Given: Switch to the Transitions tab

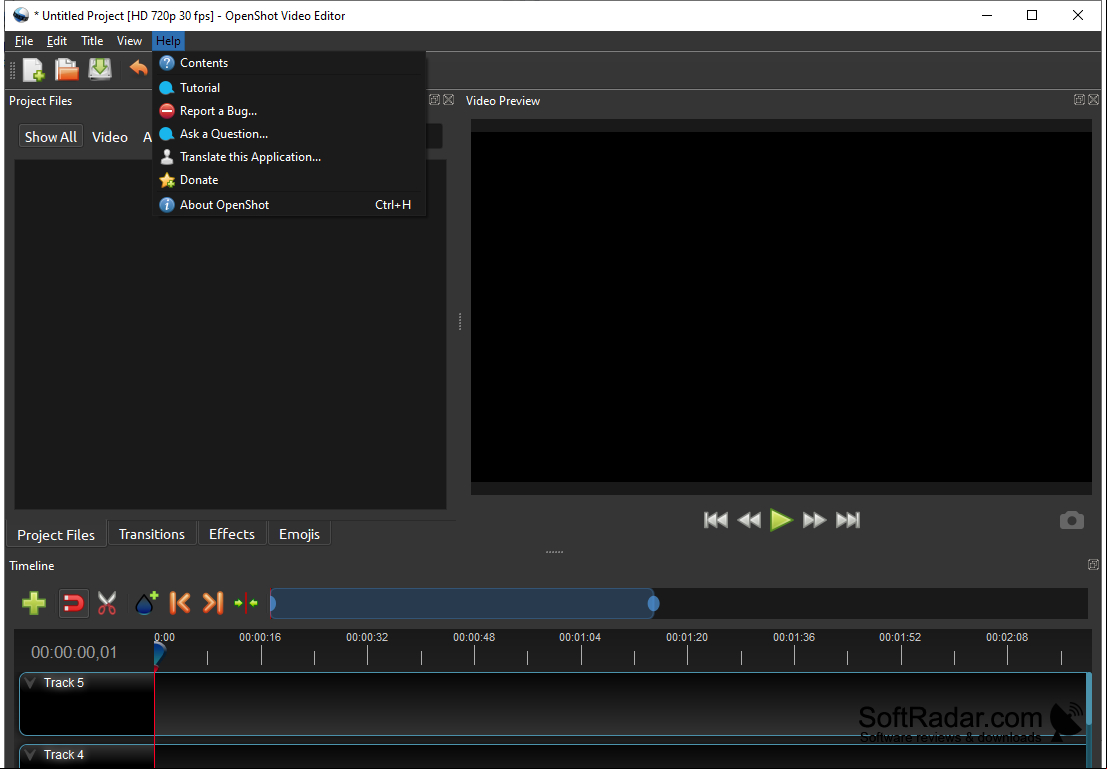Looking at the screenshot, I should tap(152, 534).
